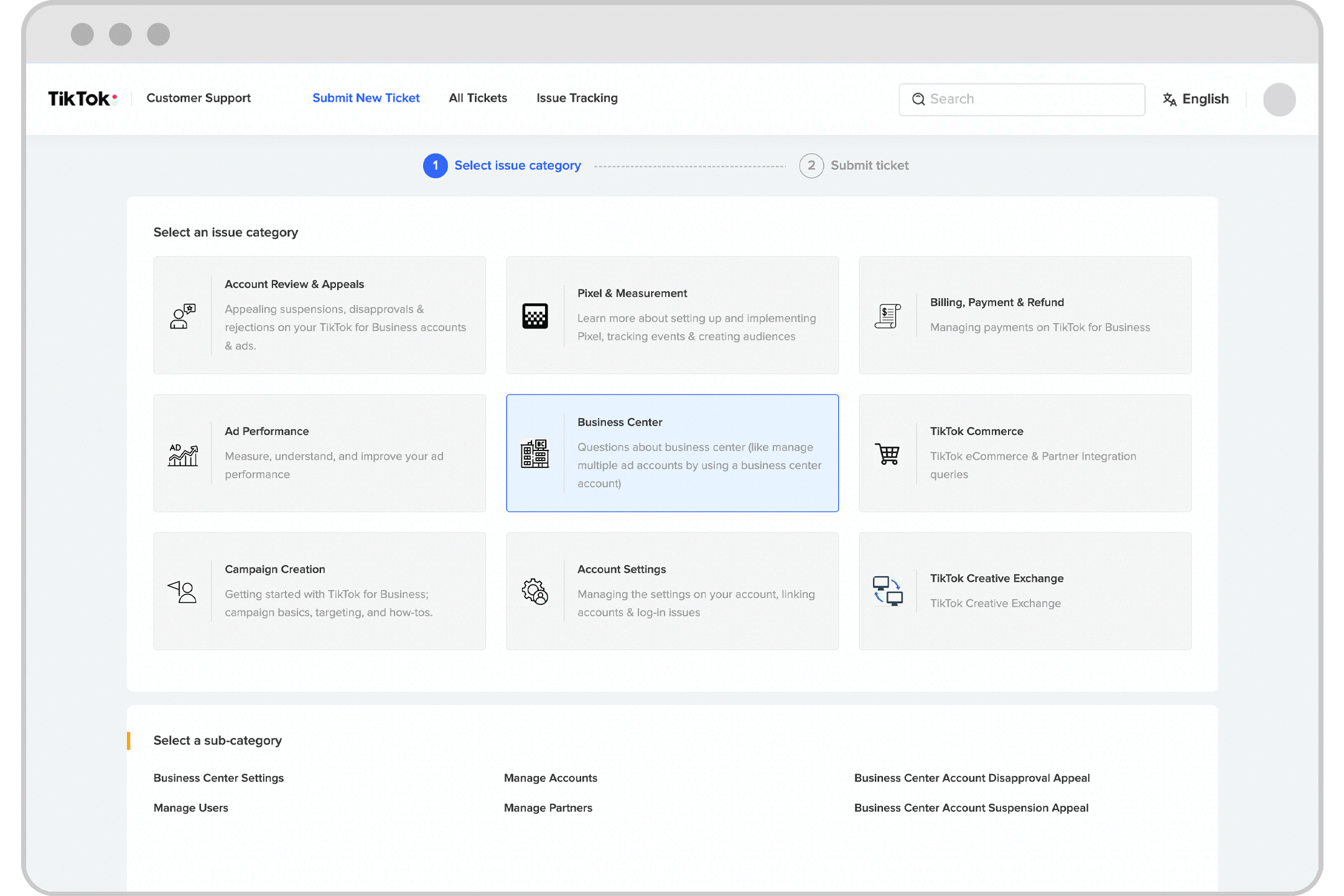Click Manage Accounts sub-category link
The image size is (1344, 896).
(549, 777)
